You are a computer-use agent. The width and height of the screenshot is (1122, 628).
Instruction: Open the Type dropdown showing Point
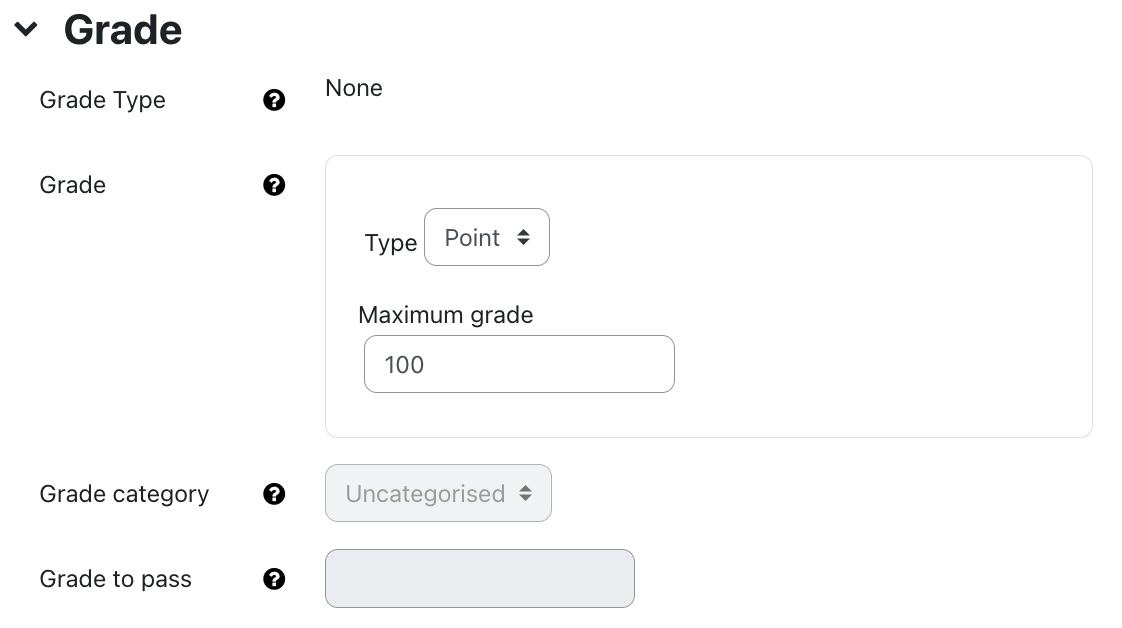[487, 237]
